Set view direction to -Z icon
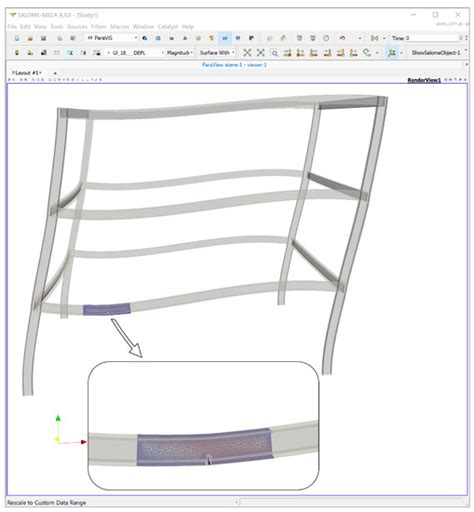 354,53
